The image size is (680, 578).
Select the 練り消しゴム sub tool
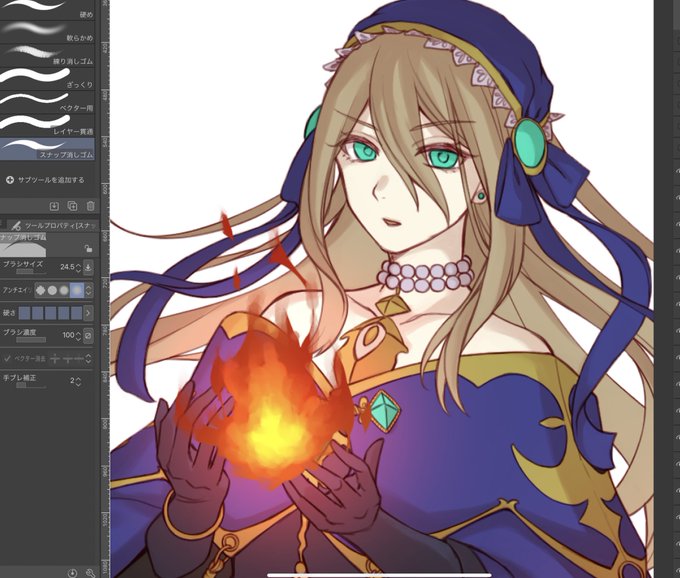pyautogui.click(x=47, y=55)
